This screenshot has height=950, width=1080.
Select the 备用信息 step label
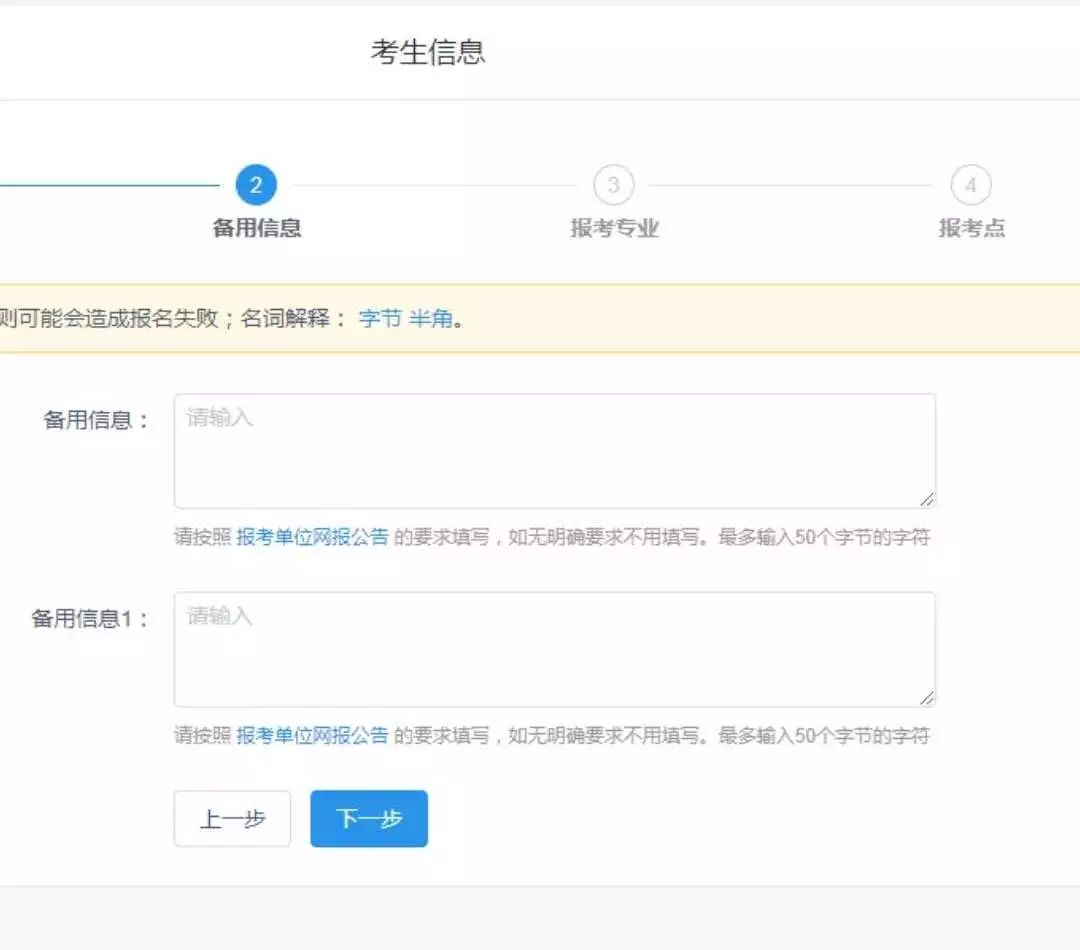point(257,228)
